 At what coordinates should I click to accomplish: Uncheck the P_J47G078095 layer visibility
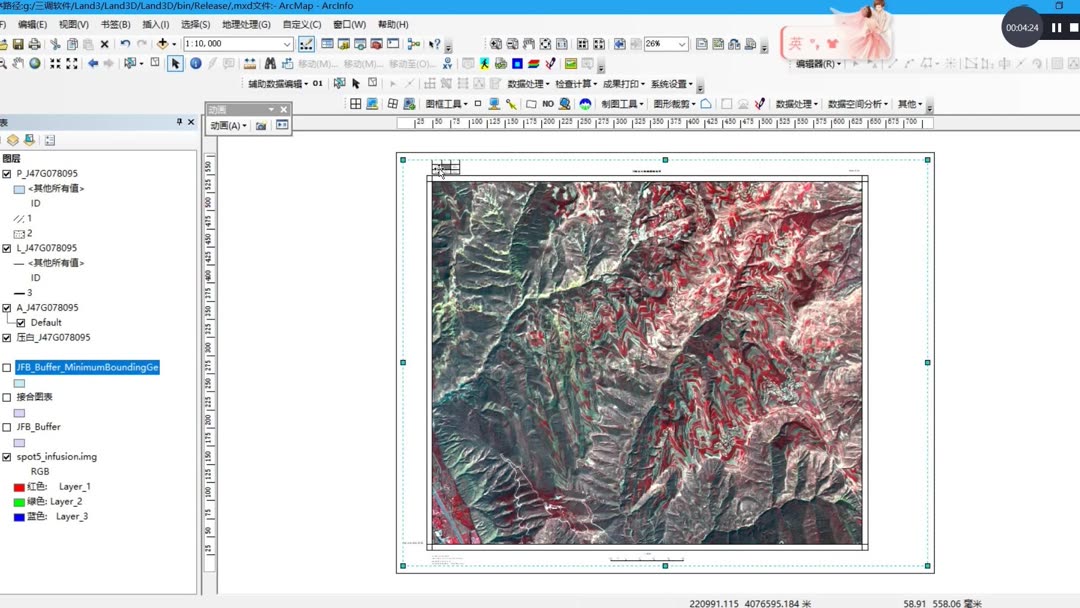8,173
